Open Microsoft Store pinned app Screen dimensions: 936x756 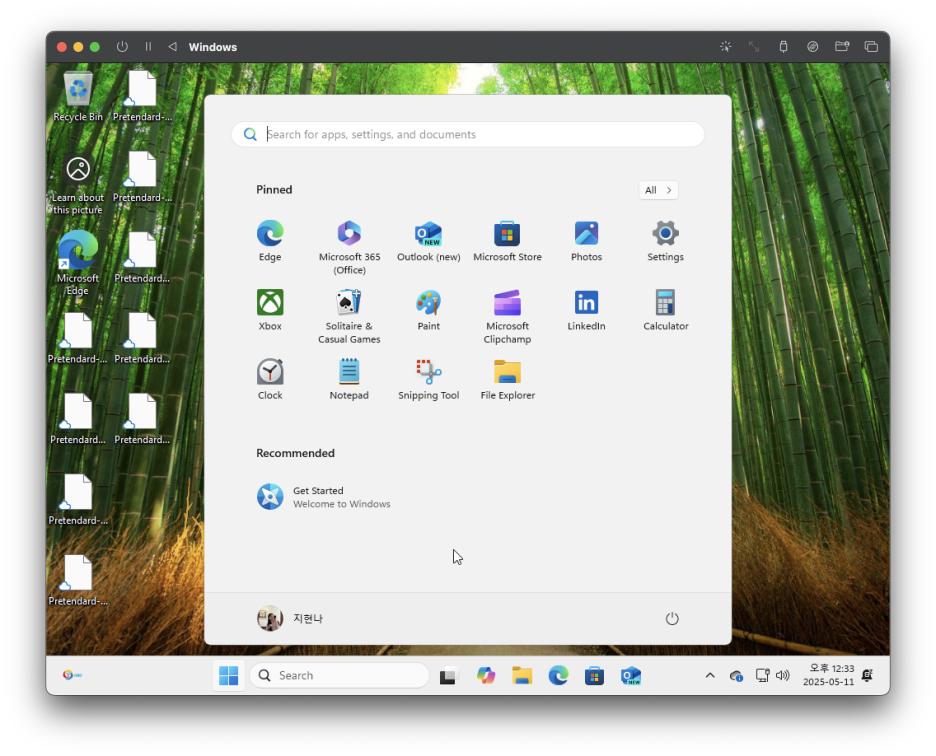coord(507,241)
